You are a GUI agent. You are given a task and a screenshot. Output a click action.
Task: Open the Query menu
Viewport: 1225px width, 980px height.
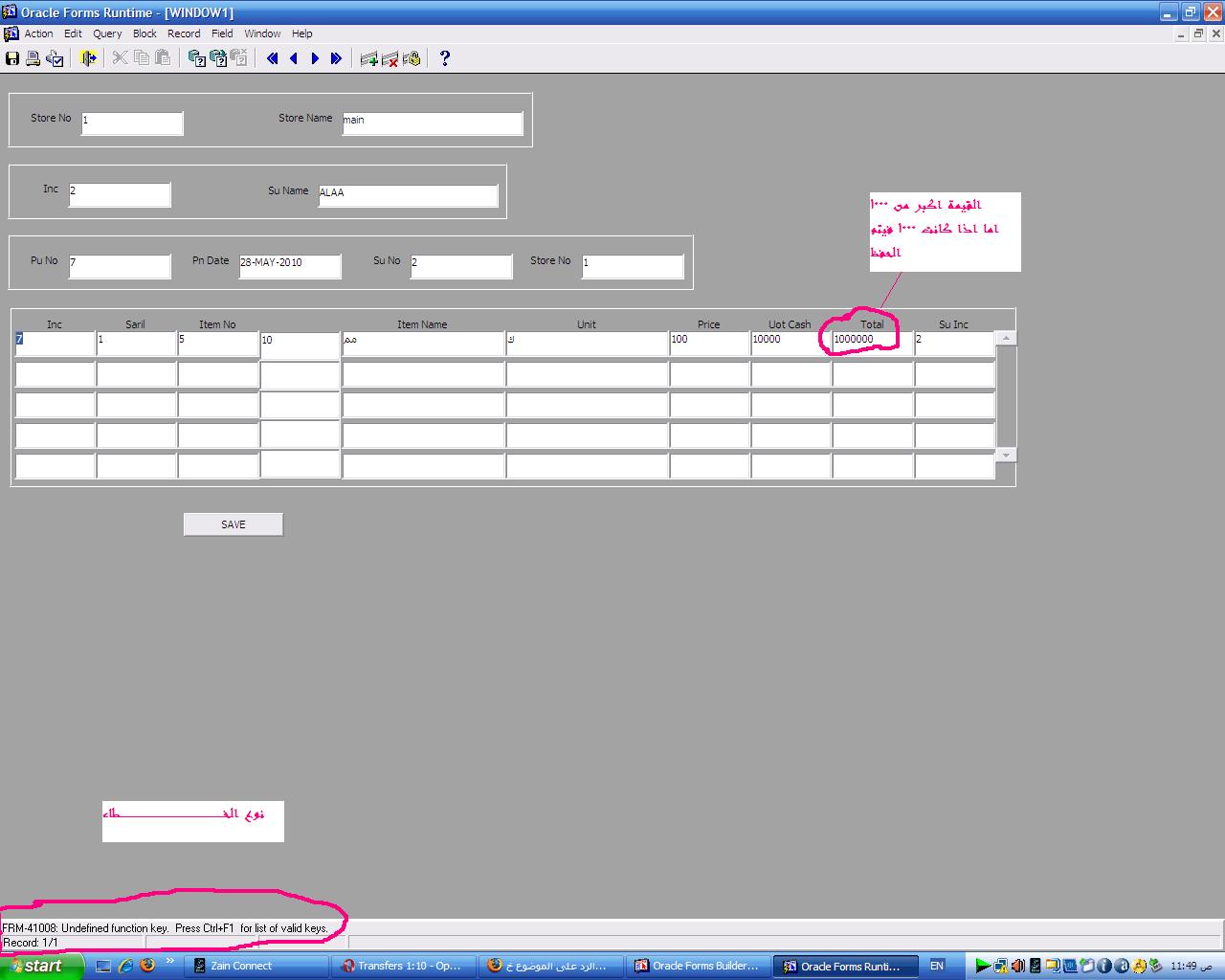107,33
